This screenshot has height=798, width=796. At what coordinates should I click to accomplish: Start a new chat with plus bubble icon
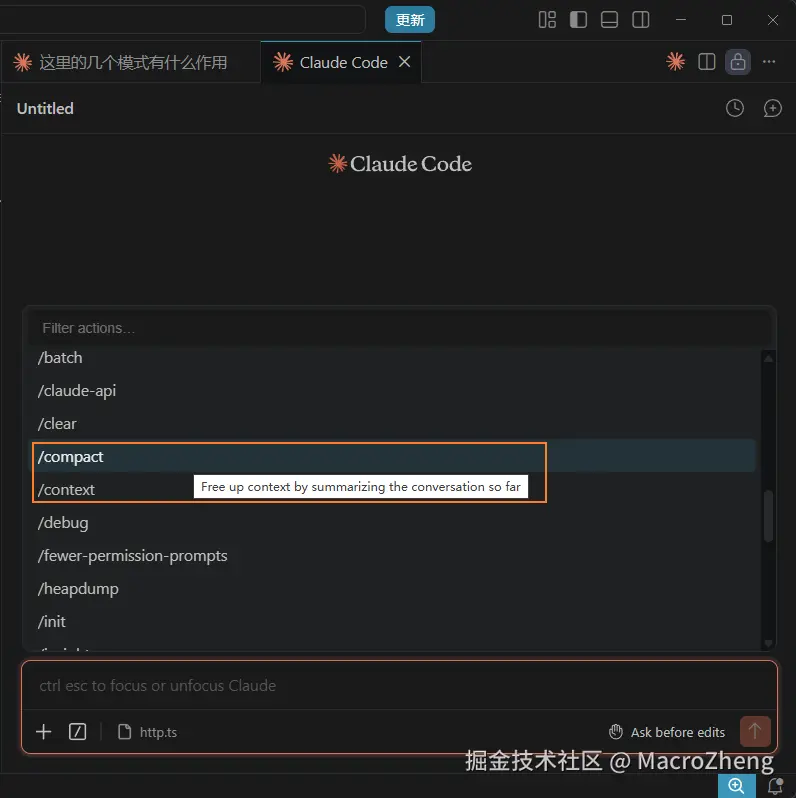point(772,108)
